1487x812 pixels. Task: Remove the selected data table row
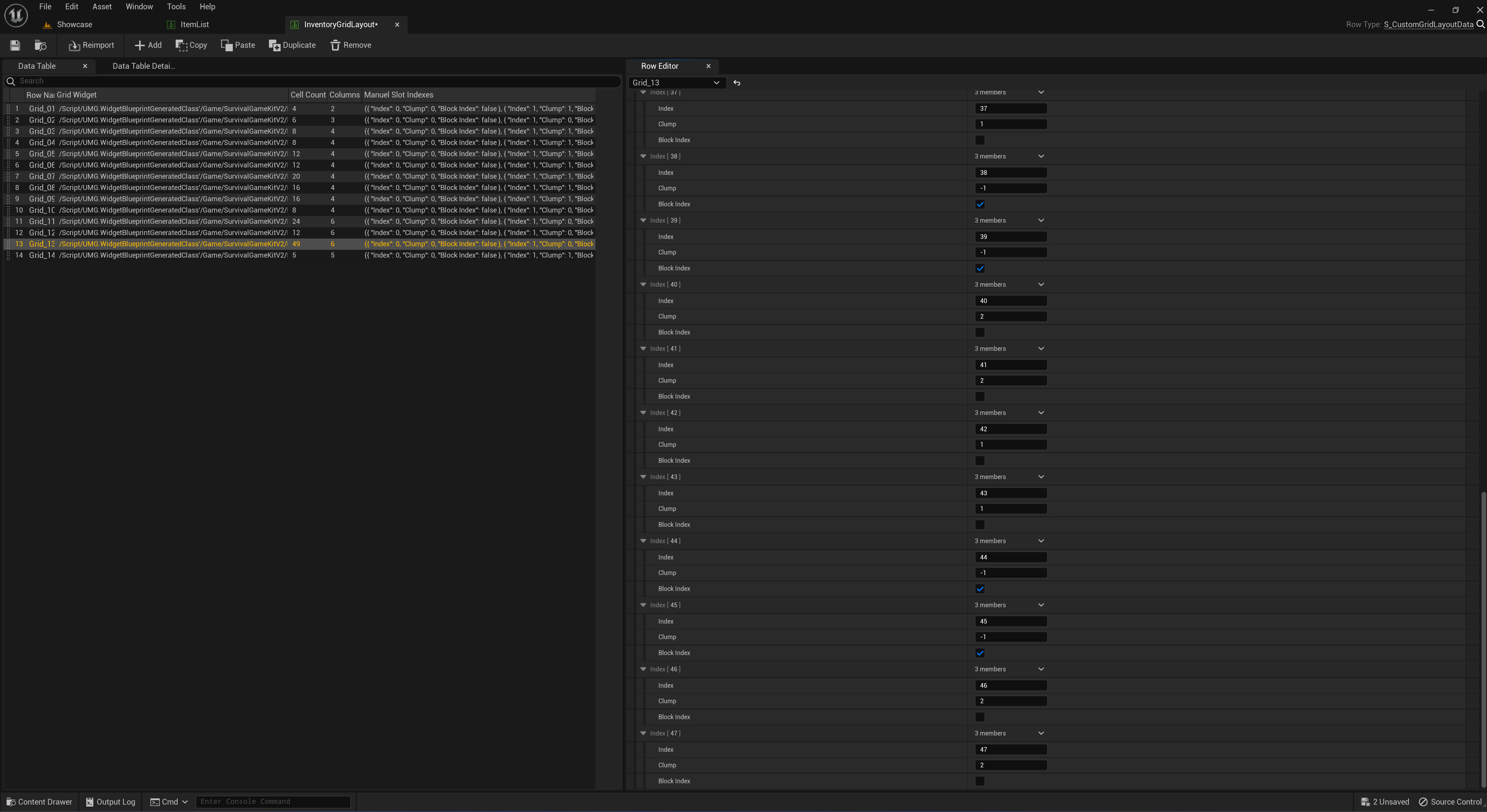(351, 45)
